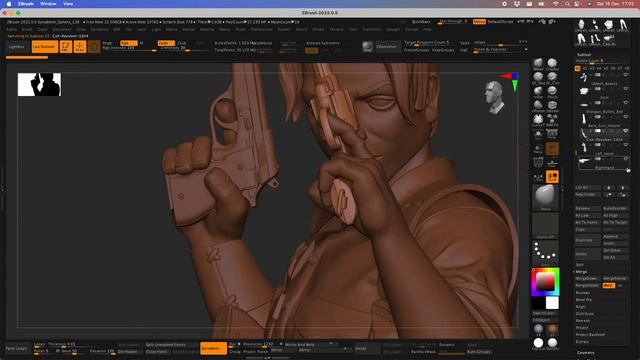This screenshot has width=640, height=360.
Task: Select the Move brush icon
Action: pyautogui.click(x=538, y=64)
